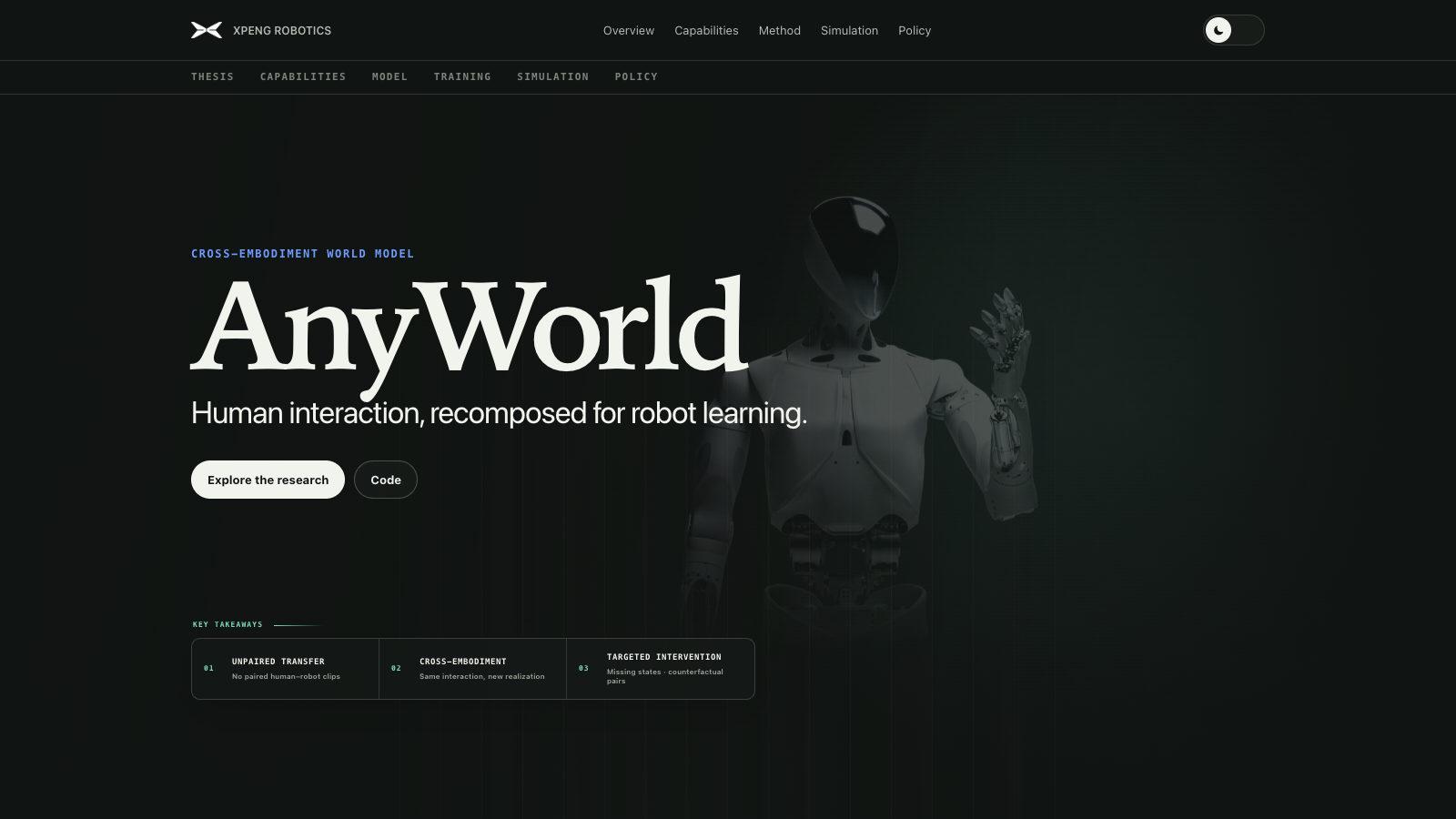
Task: Open the Capabilities link in top navigation
Action: [706, 31]
